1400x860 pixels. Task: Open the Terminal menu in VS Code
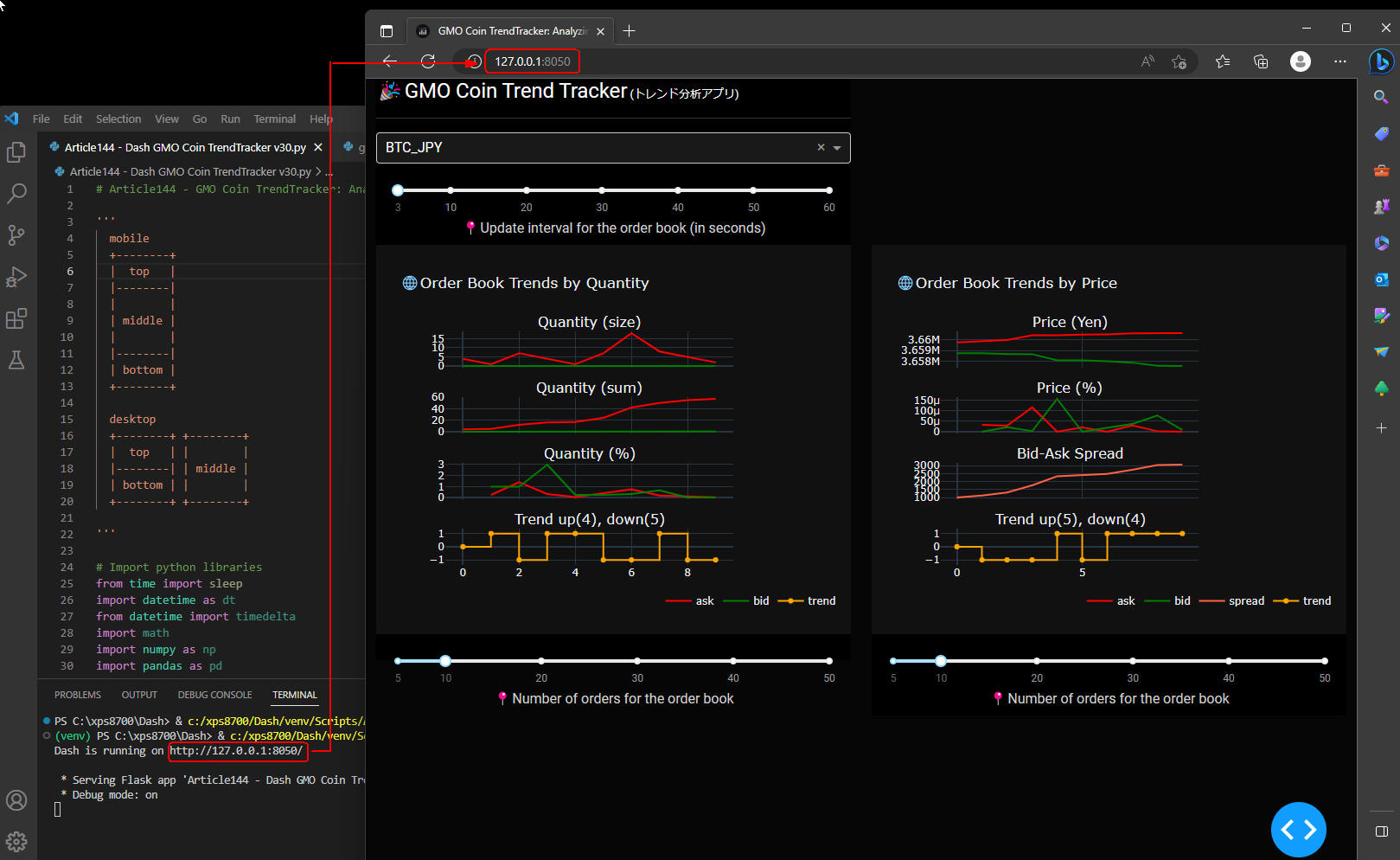coord(274,119)
